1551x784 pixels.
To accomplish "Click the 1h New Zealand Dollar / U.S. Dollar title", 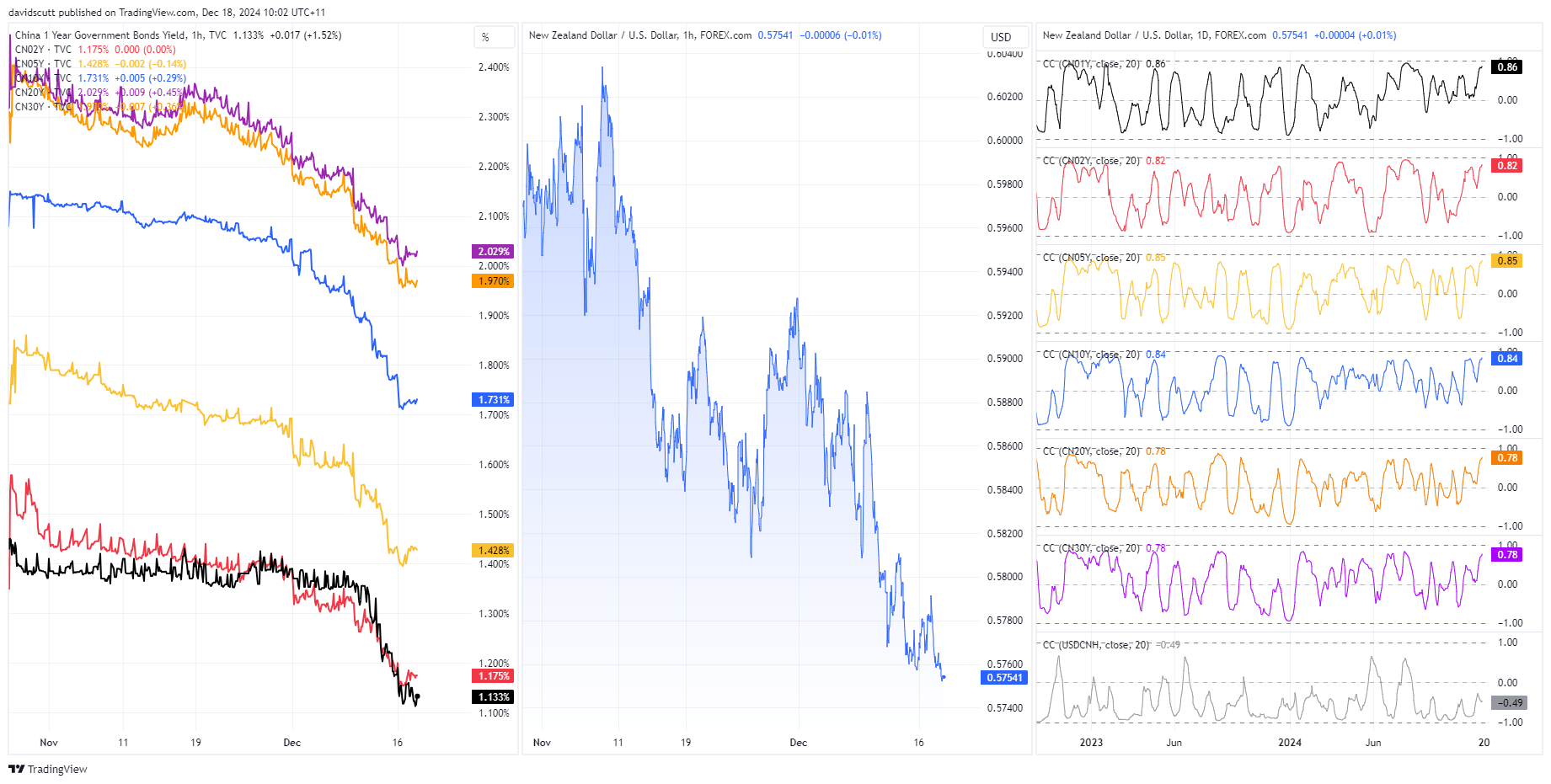I will pyautogui.click(x=639, y=35).
